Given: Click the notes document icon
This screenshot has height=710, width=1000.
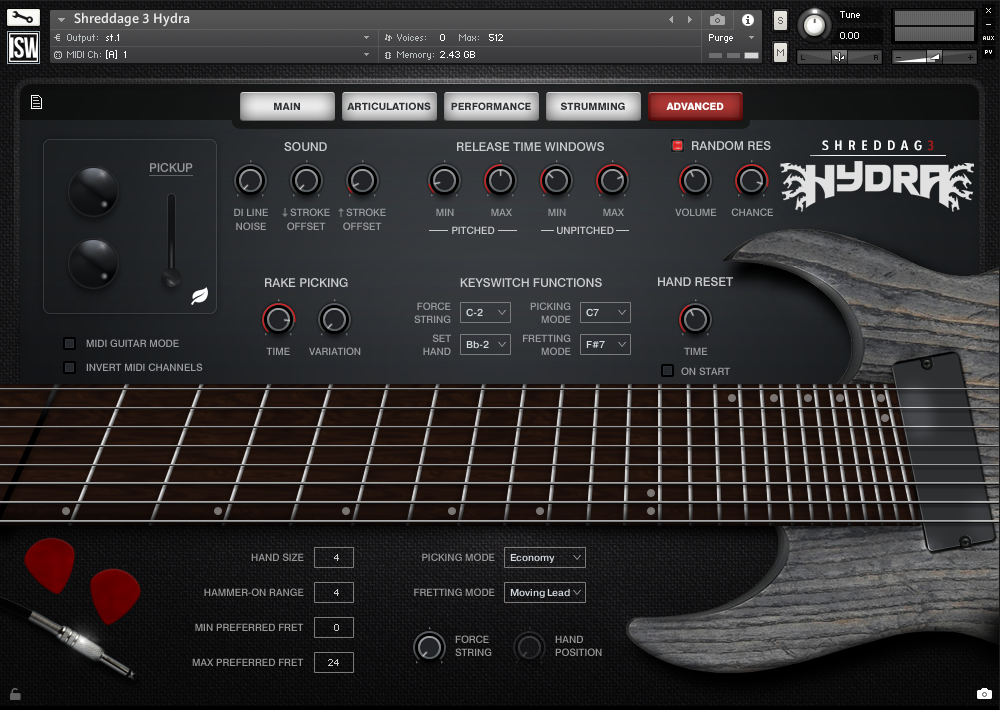Looking at the screenshot, I should pos(37,101).
